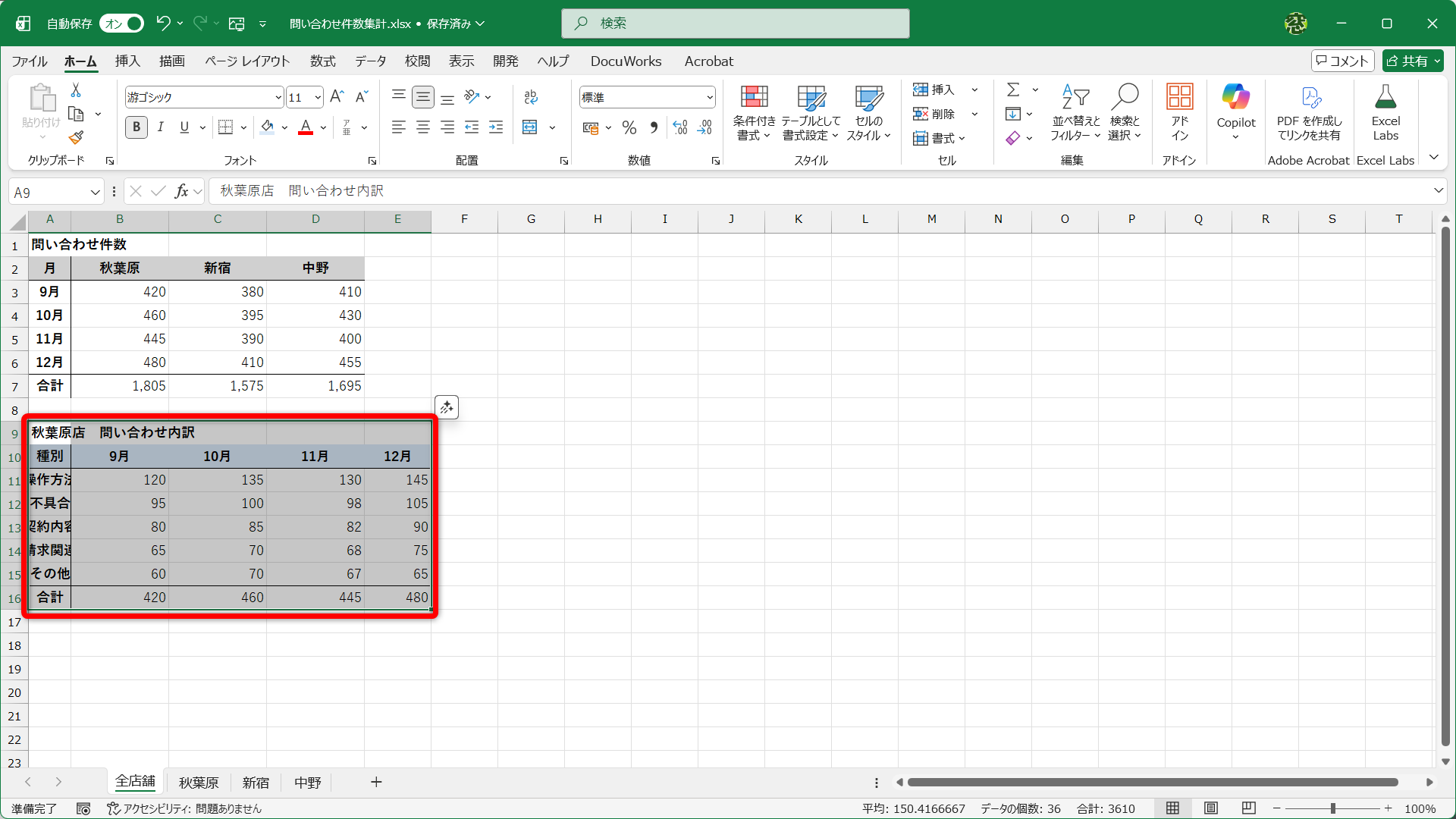1456x819 pixels.
Task: Click the Merge and Center icon
Action: click(530, 127)
